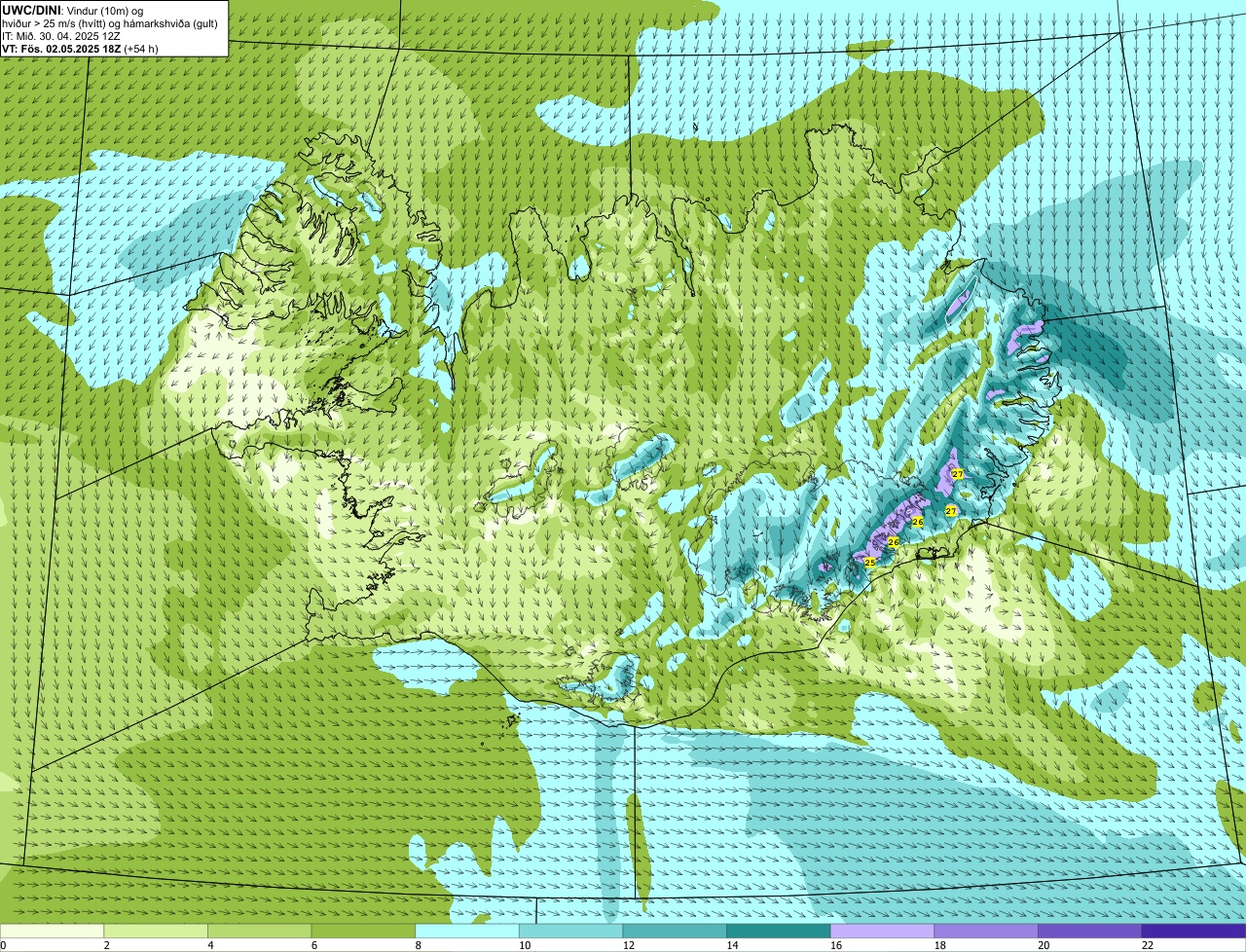
Task: Click the "Vindur (10m) og" header text
Action: (x=104, y=11)
